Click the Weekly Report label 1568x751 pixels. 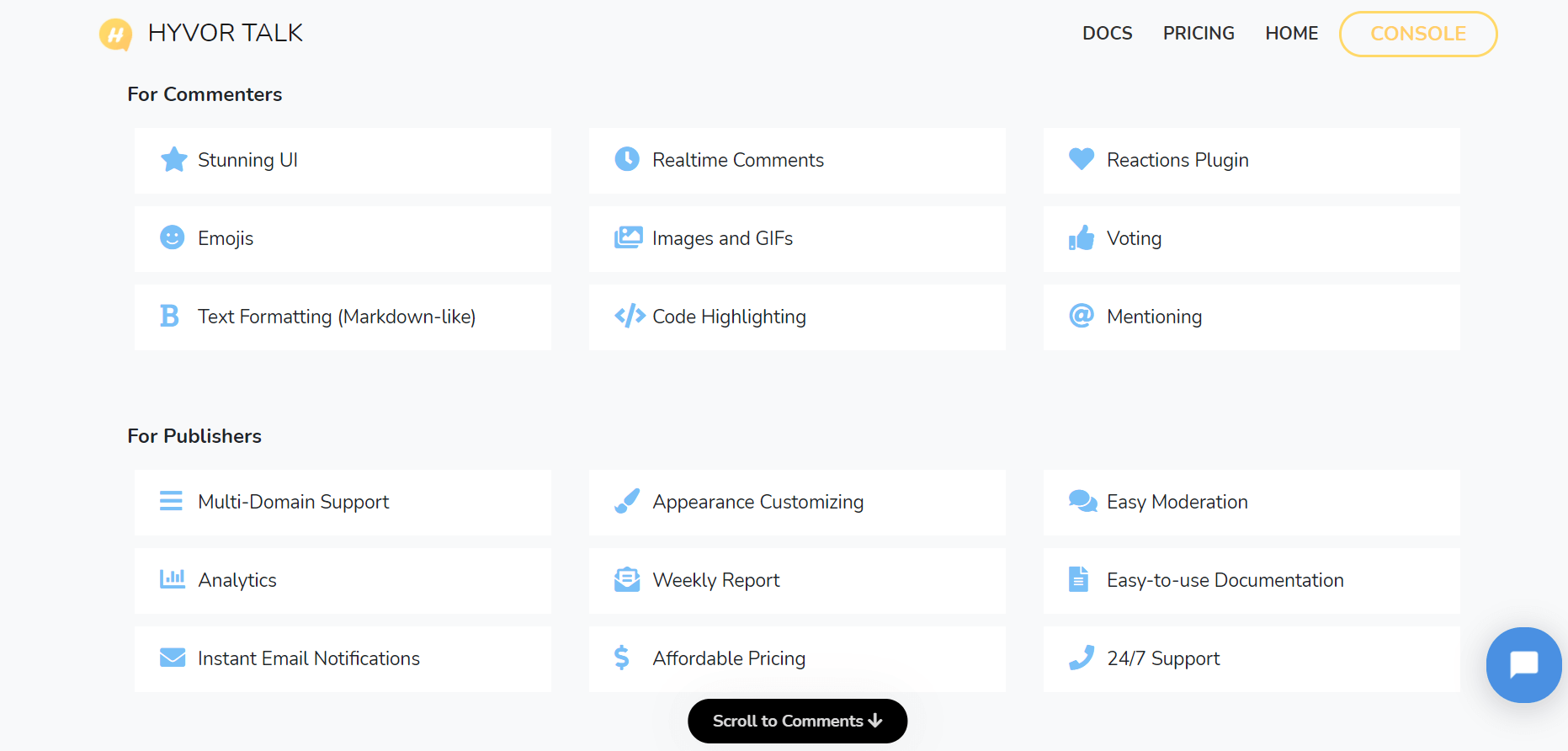pos(715,580)
